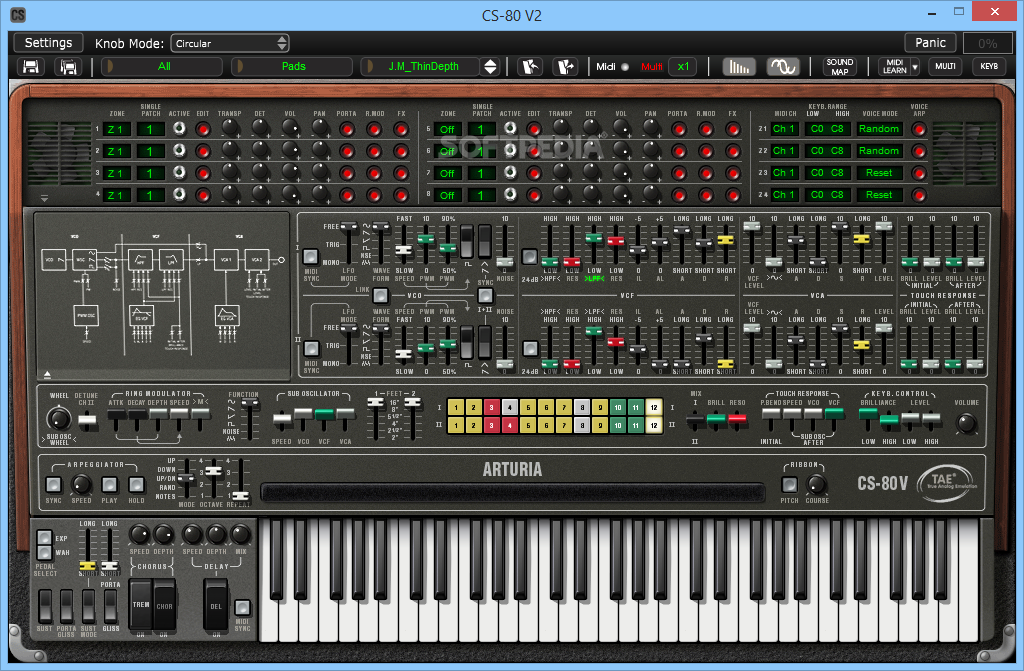Open the All bank selector
Image resolution: width=1024 pixels, height=671 pixels.
(x=163, y=66)
